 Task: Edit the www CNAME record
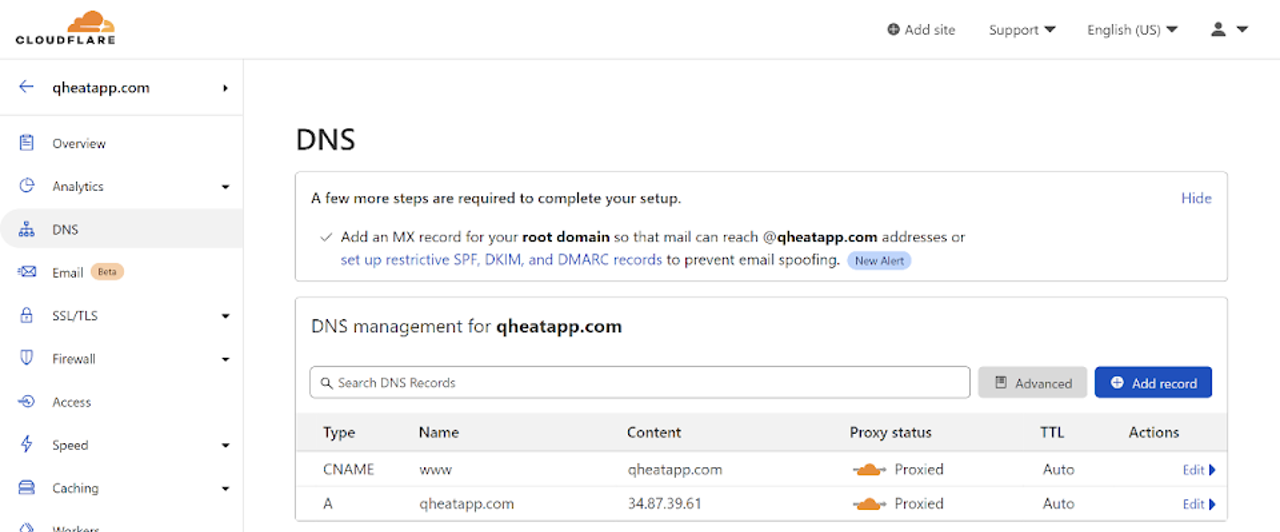[1198, 469]
